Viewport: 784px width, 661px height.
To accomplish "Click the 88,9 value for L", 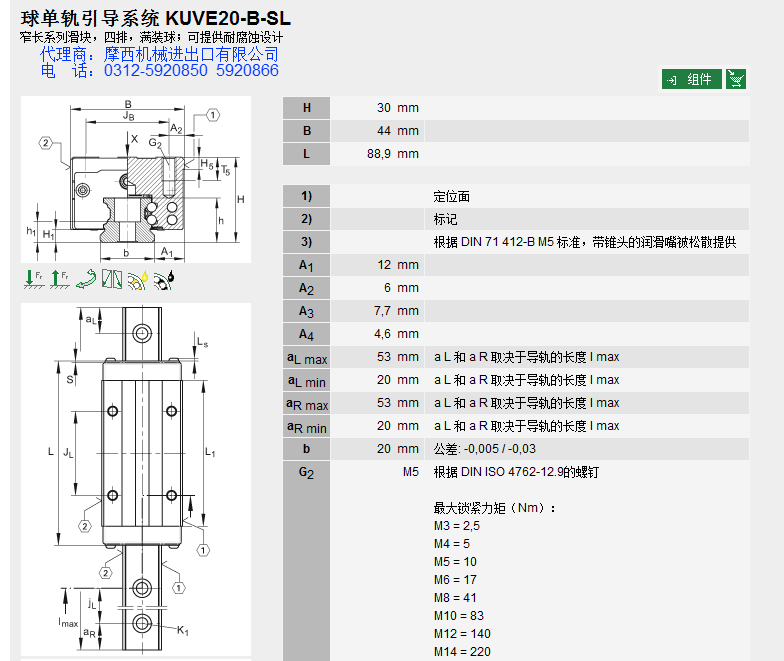I will pos(381,154).
